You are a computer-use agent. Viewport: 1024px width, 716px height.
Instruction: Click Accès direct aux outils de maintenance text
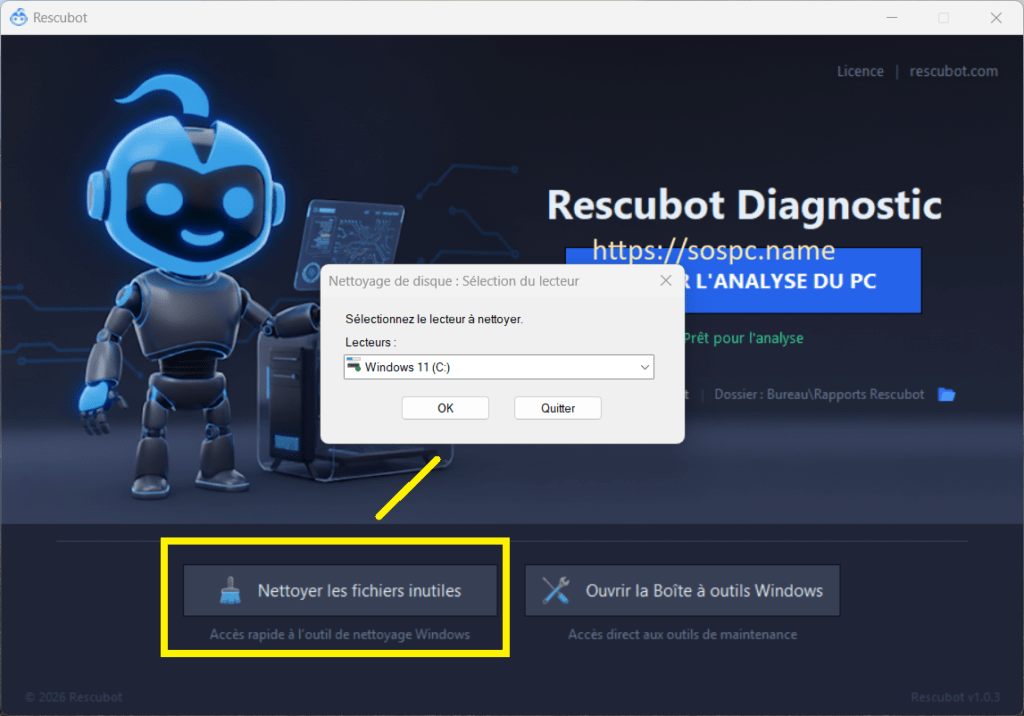coord(682,634)
